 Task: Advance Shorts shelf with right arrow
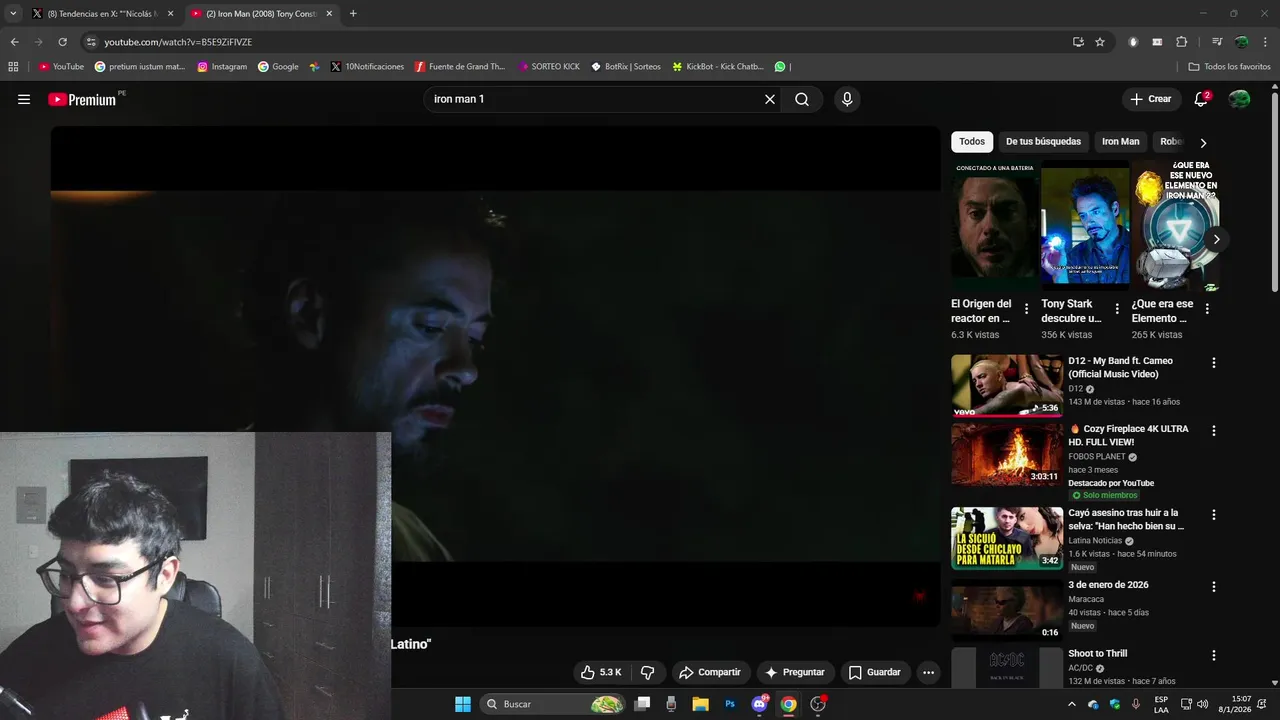[x=1216, y=239]
